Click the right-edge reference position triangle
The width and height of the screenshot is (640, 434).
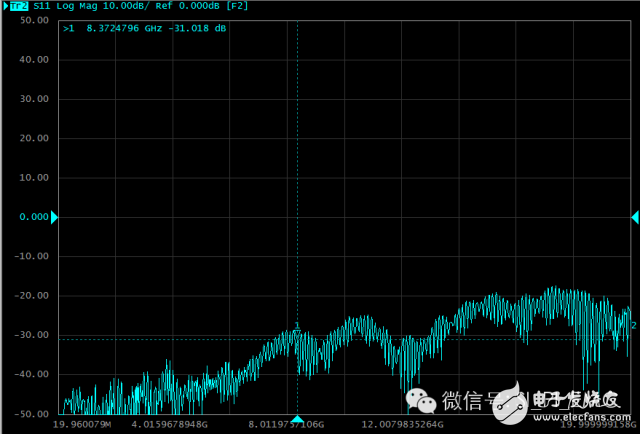click(634, 217)
